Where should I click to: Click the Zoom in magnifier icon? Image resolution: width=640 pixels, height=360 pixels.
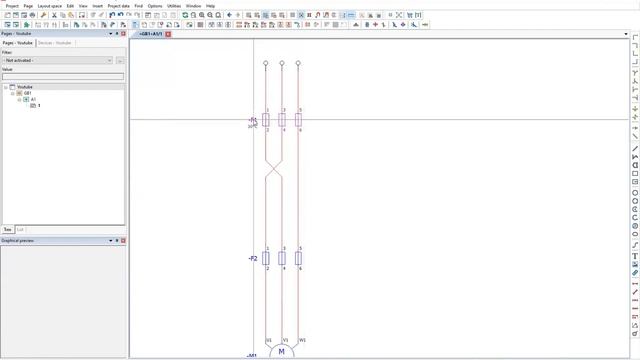coord(202,15)
